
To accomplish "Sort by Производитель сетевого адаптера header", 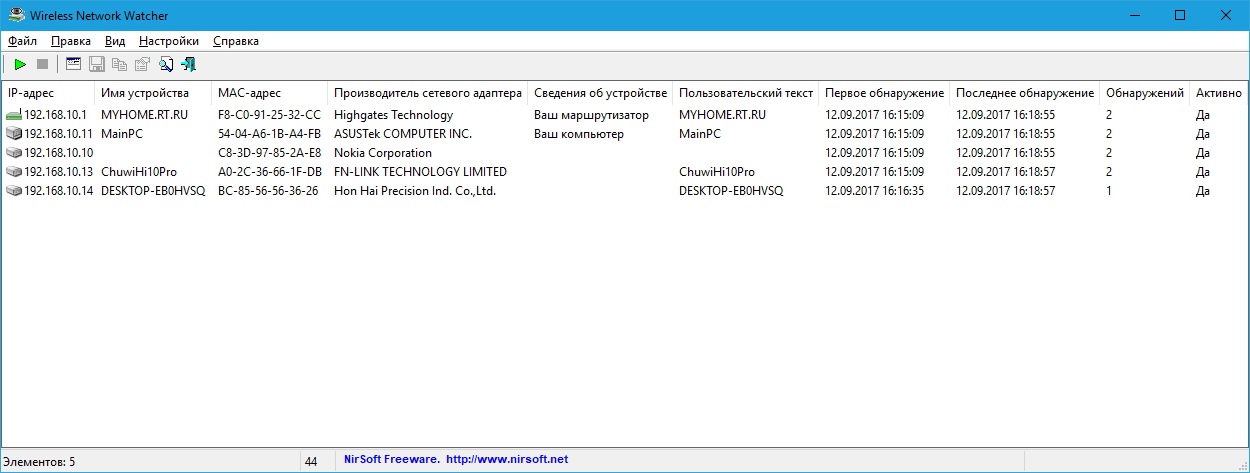I will [x=428, y=93].
